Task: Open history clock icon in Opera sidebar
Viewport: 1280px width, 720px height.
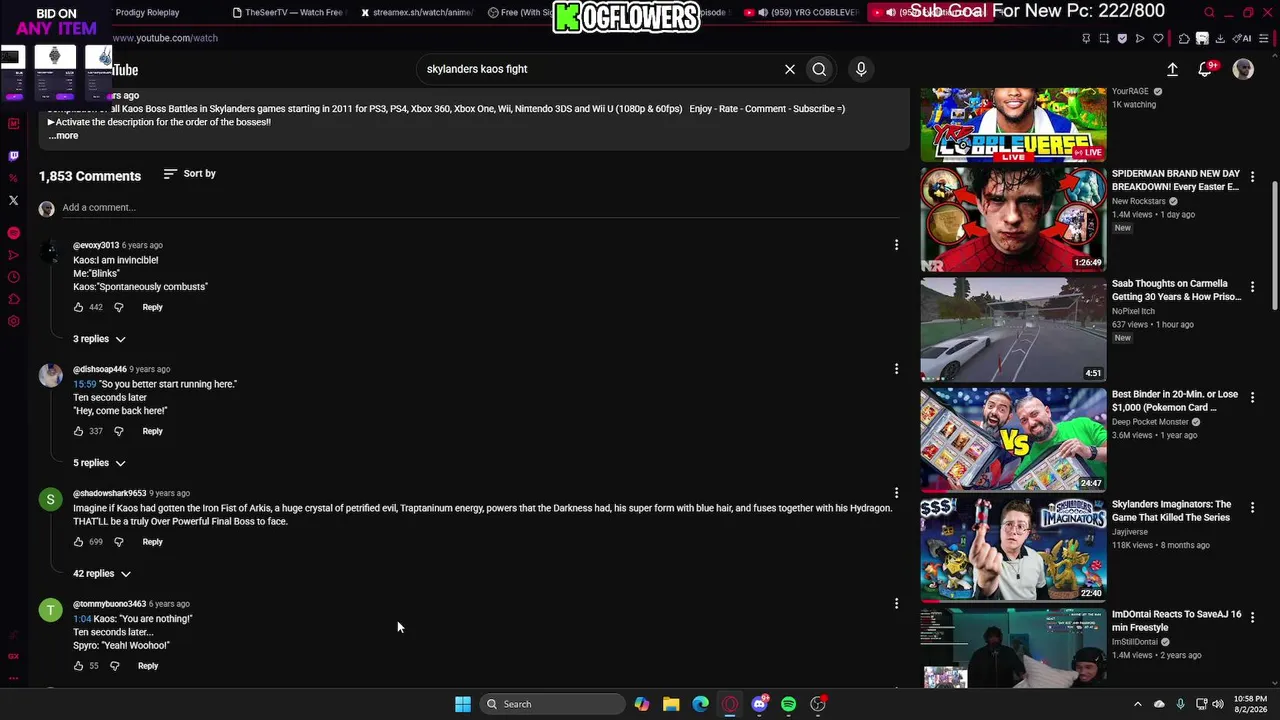Action: 13,277
